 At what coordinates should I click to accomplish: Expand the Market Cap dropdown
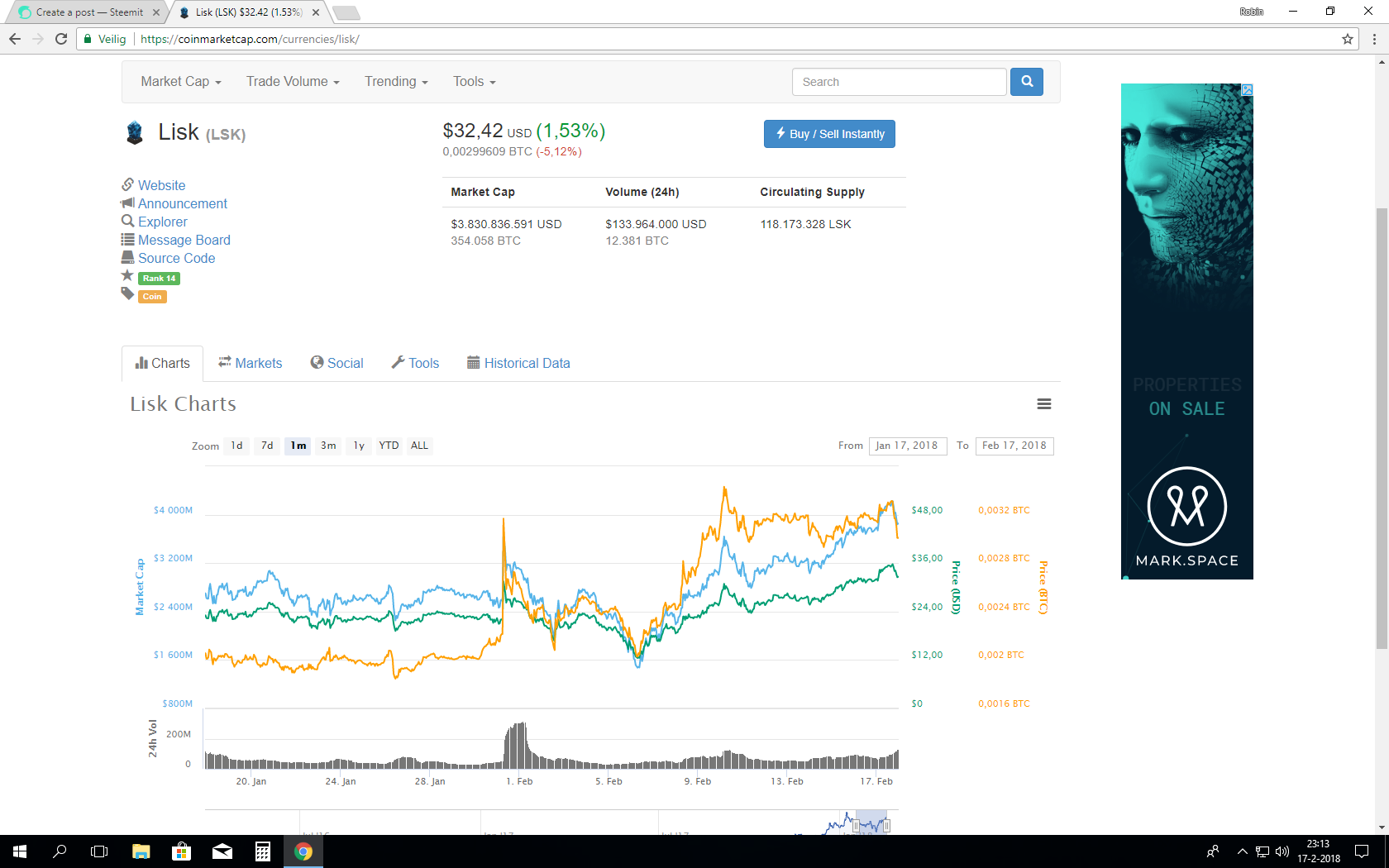tap(181, 82)
